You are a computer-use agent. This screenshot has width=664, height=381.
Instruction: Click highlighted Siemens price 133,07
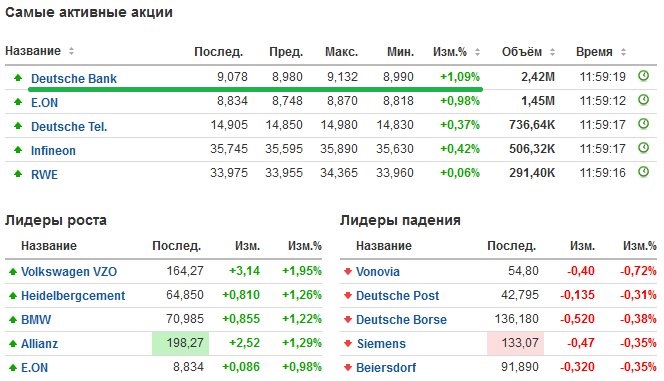[x=515, y=343]
